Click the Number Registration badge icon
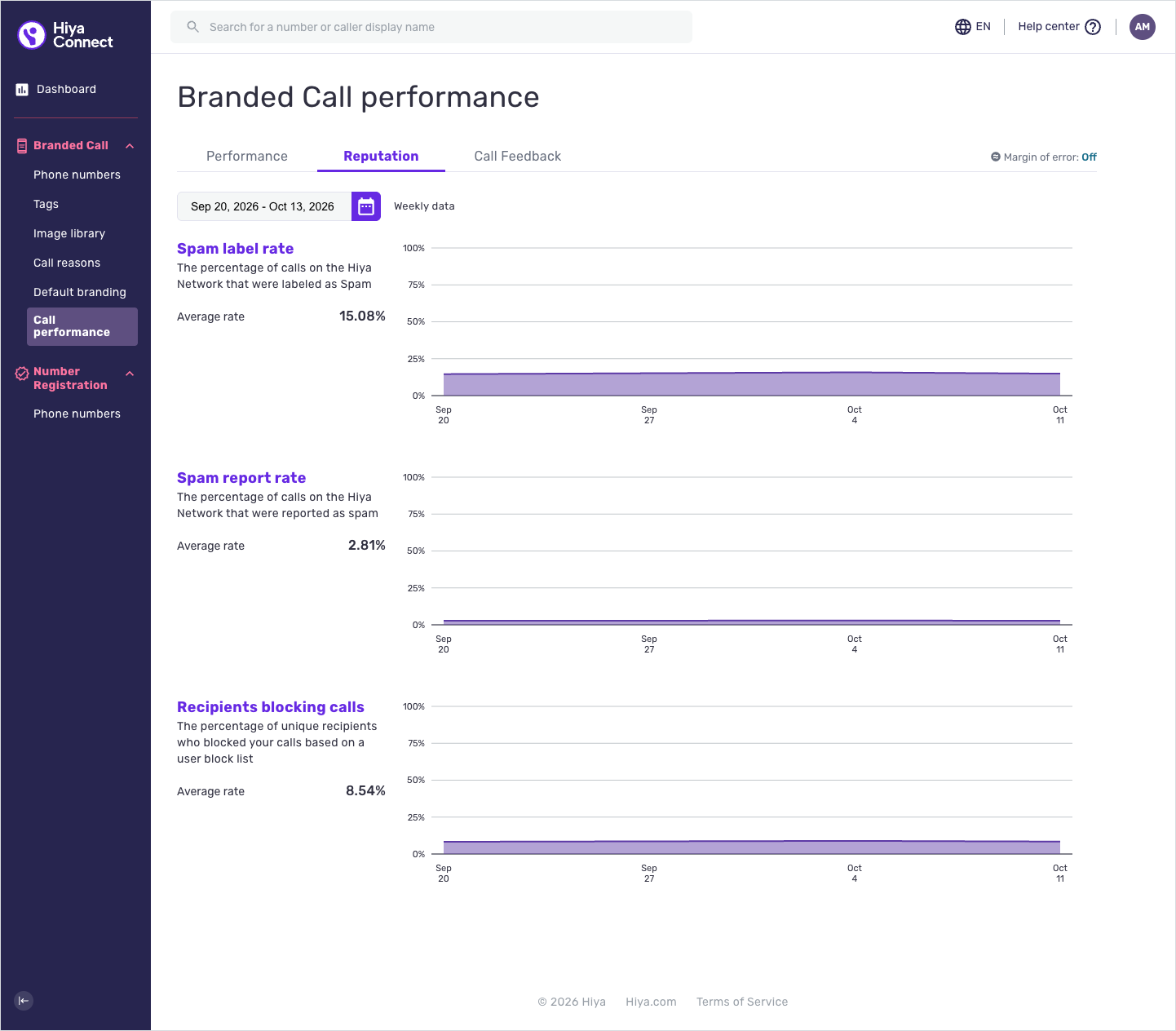 point(22,374)
